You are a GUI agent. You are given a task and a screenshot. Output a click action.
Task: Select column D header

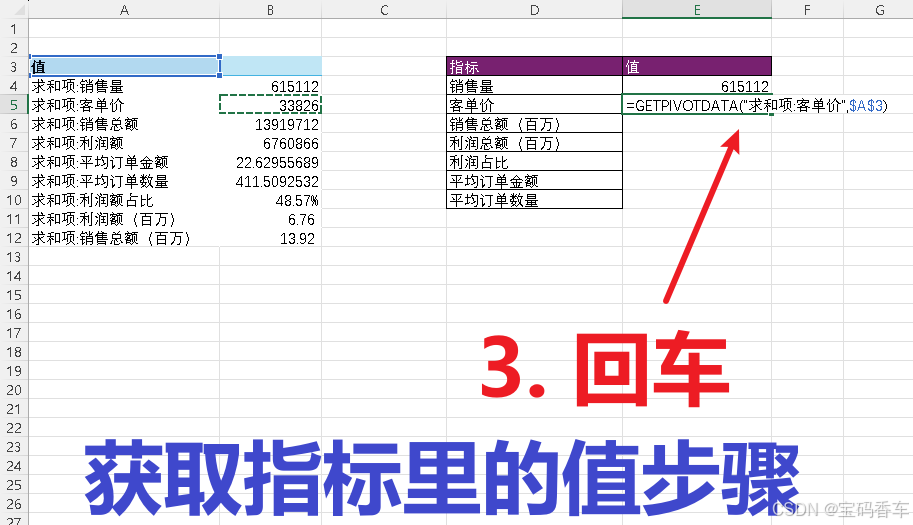click(x=534, y=9)
